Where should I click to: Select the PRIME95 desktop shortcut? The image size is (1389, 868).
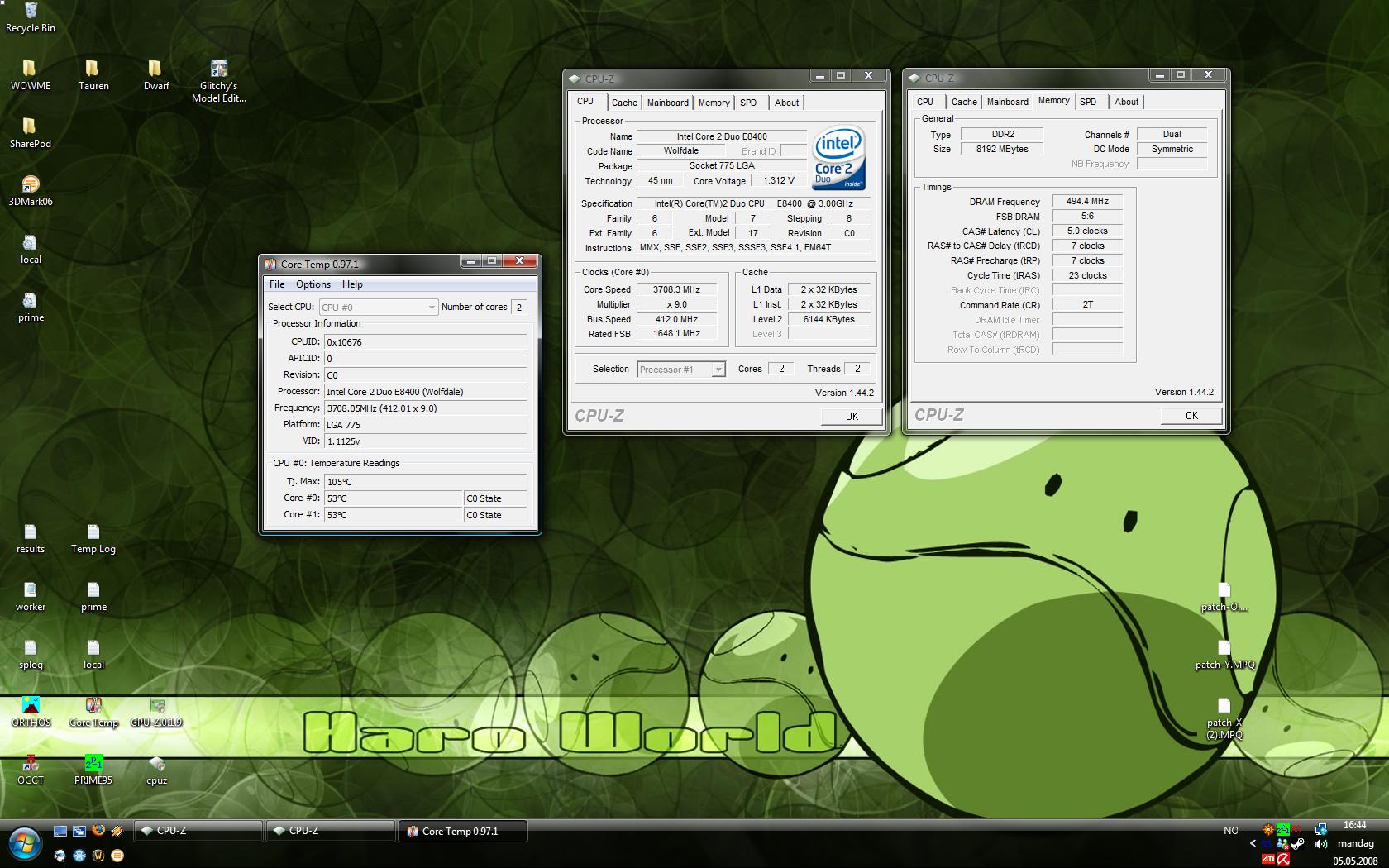93,770
